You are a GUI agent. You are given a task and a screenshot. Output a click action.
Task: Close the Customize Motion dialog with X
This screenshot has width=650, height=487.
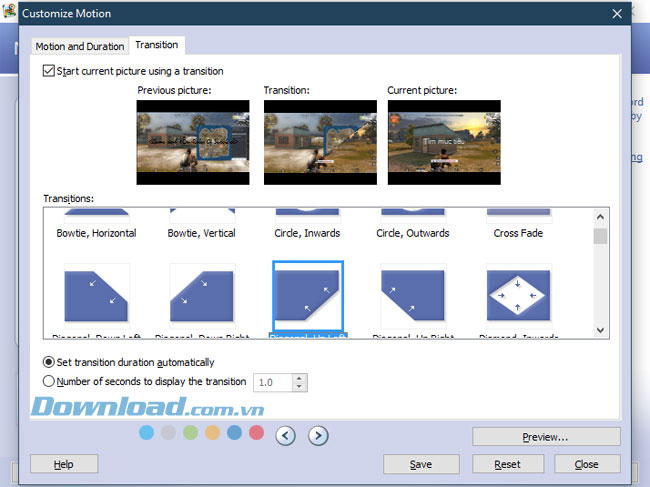(617, 14)
